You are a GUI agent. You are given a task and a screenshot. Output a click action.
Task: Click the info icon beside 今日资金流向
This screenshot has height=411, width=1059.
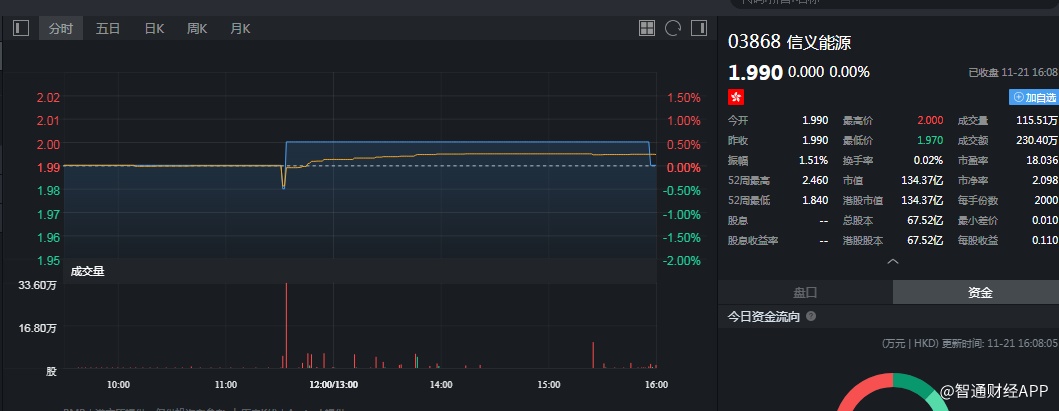coord(811,316)
